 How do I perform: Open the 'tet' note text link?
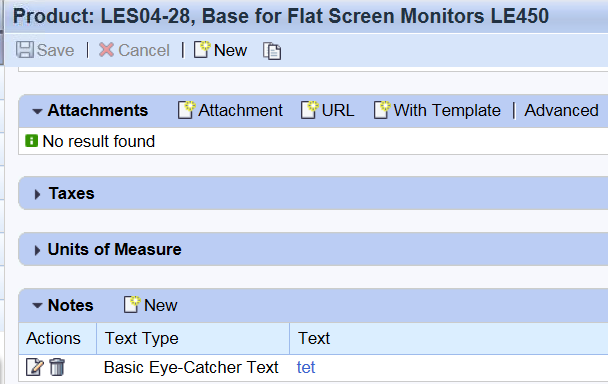tap(306, 367)
